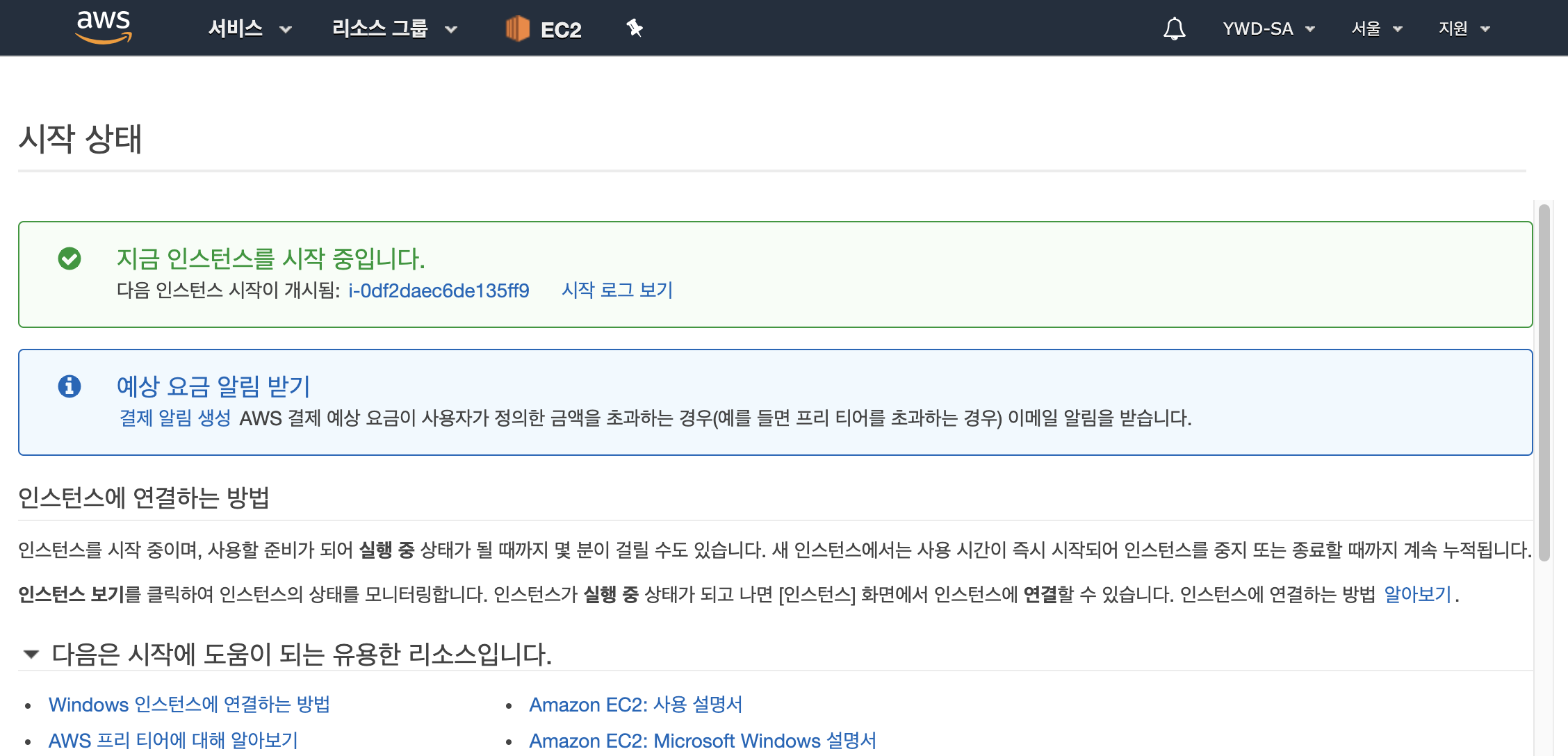
Task: Open the 지원 support menu
Action: (1464, 28)
